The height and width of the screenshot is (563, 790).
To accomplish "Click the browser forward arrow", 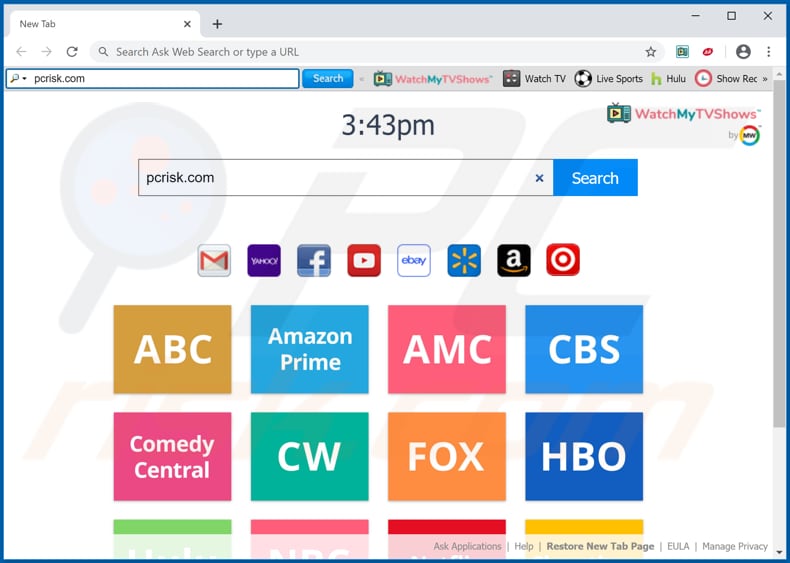I will (46, 51).
